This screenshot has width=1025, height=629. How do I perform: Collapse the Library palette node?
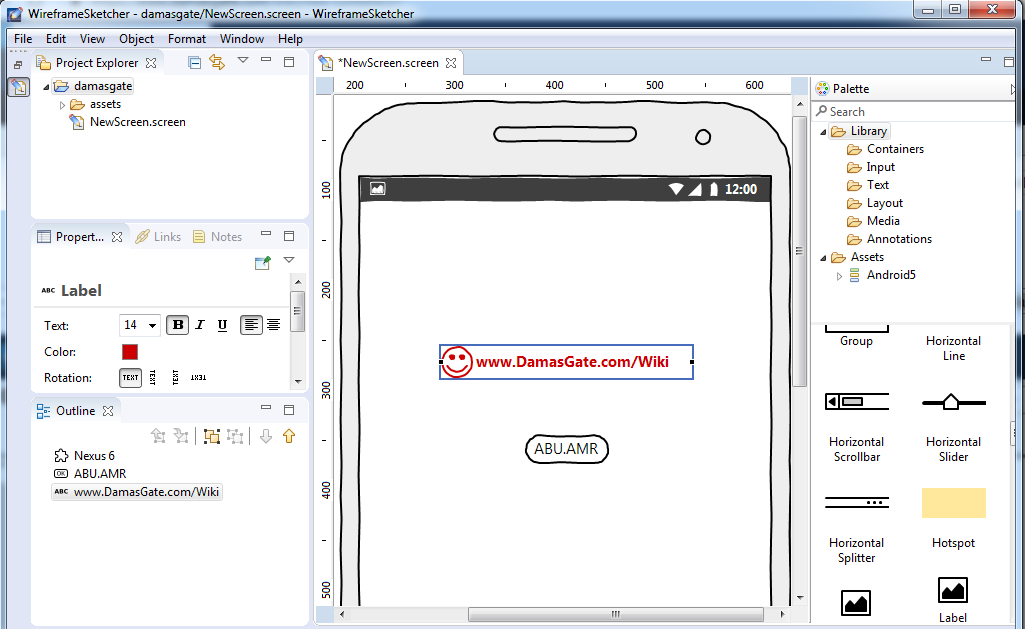tap(824, 131)
